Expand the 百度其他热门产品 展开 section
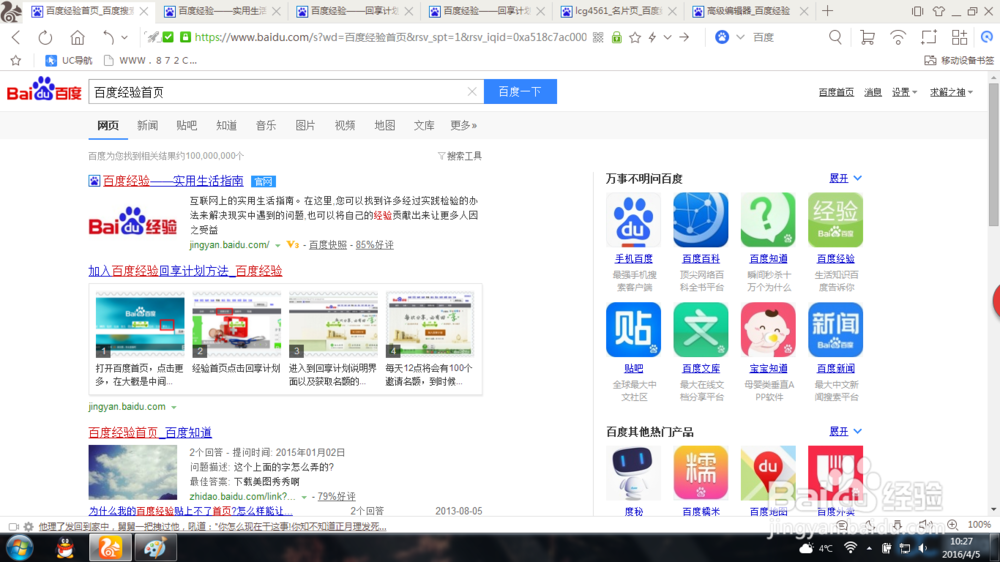Screen dimensions: 1000x562 [x=845, y=432]
